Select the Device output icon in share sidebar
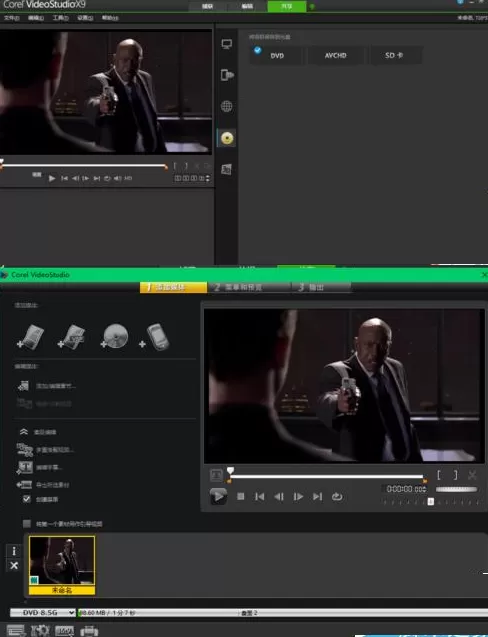Image resolution: width=488 pixels, height=637 pixels. pos(227,75)
